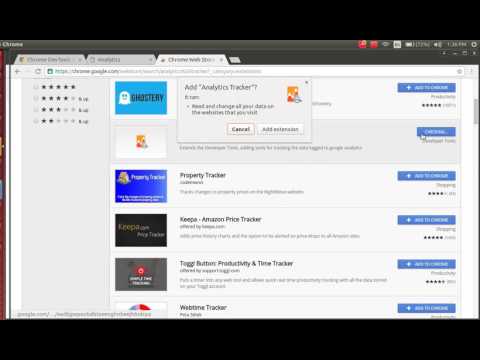Click the page vertical scrollbar thumb
The width and height of the screenshot is (480, 360).
pyautogui.click(x=476, y=111)
